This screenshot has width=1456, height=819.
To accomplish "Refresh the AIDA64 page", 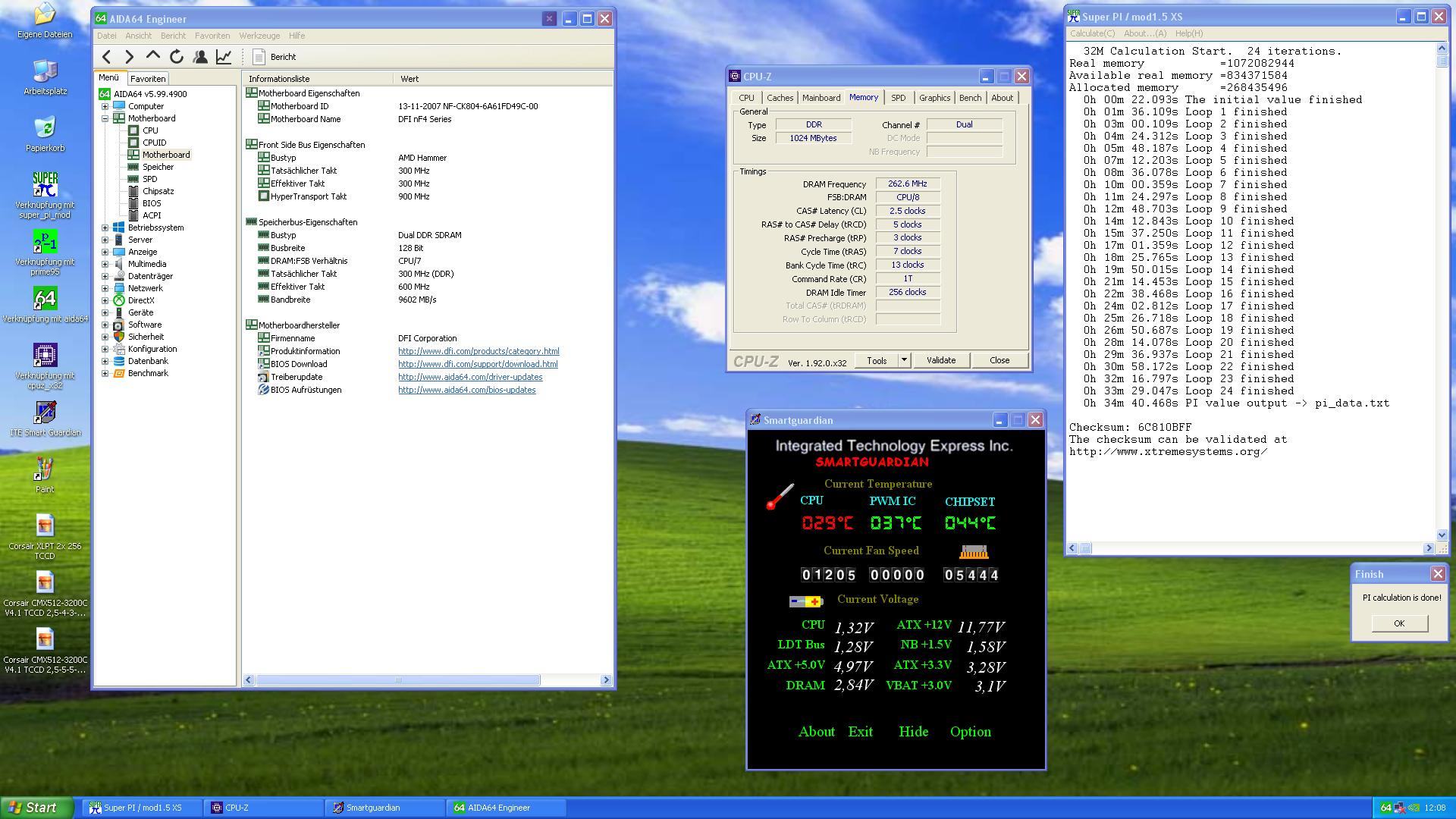I will (177, 57).
